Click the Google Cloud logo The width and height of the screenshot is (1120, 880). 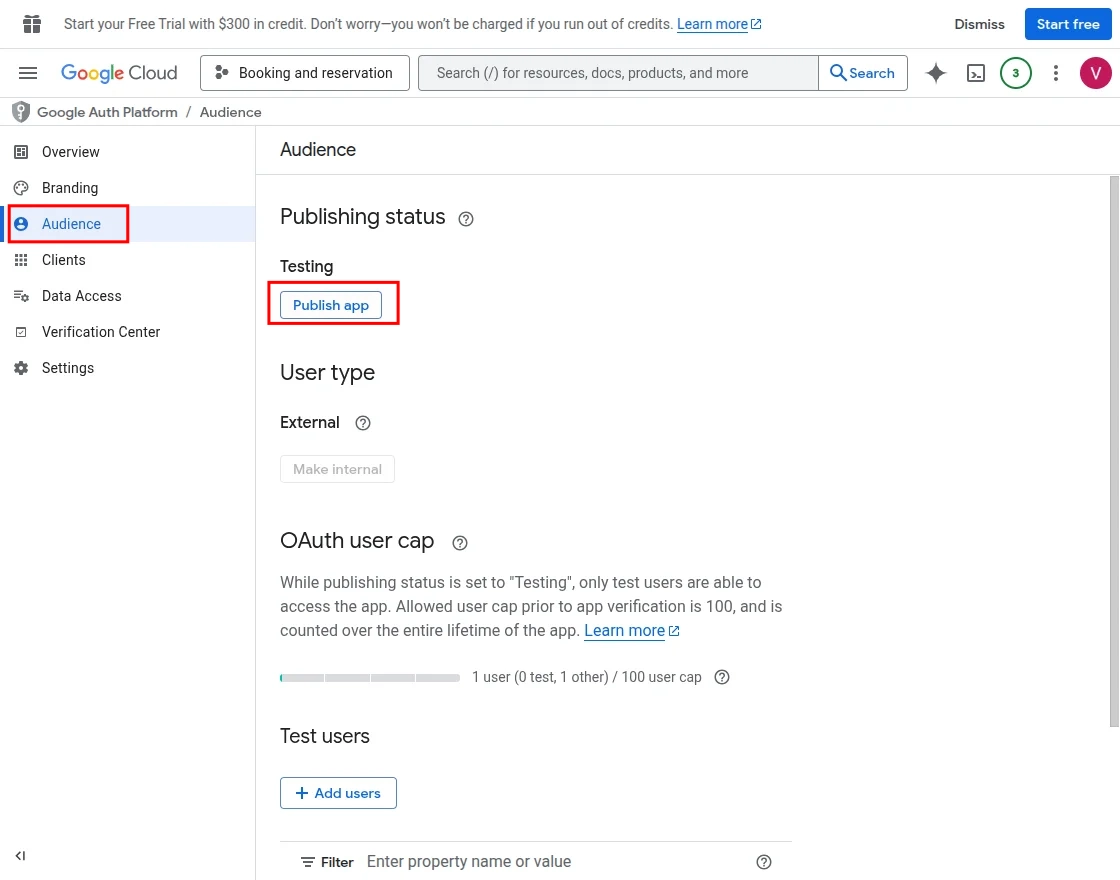[x=119, y=72]
